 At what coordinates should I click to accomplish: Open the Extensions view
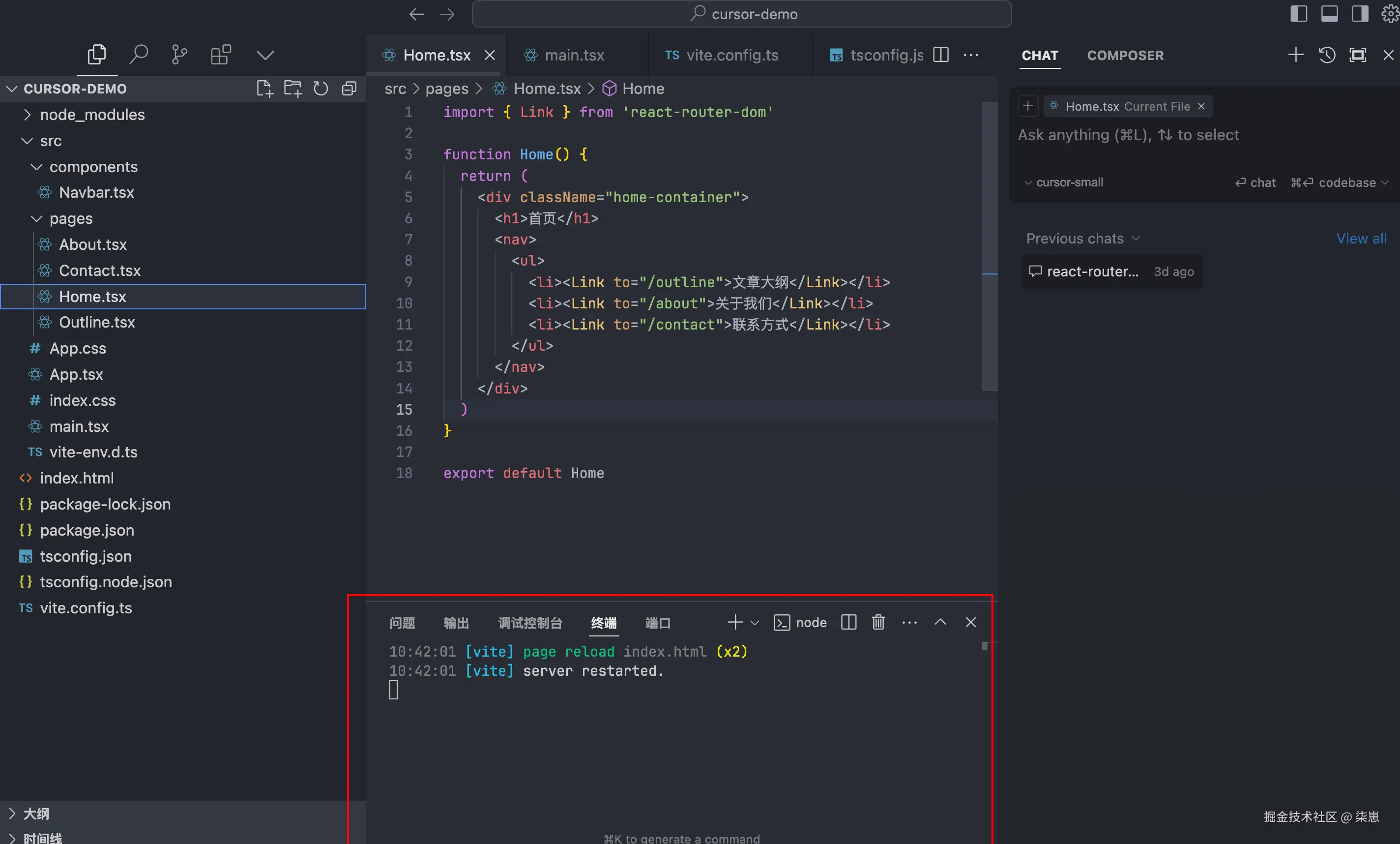220,55
